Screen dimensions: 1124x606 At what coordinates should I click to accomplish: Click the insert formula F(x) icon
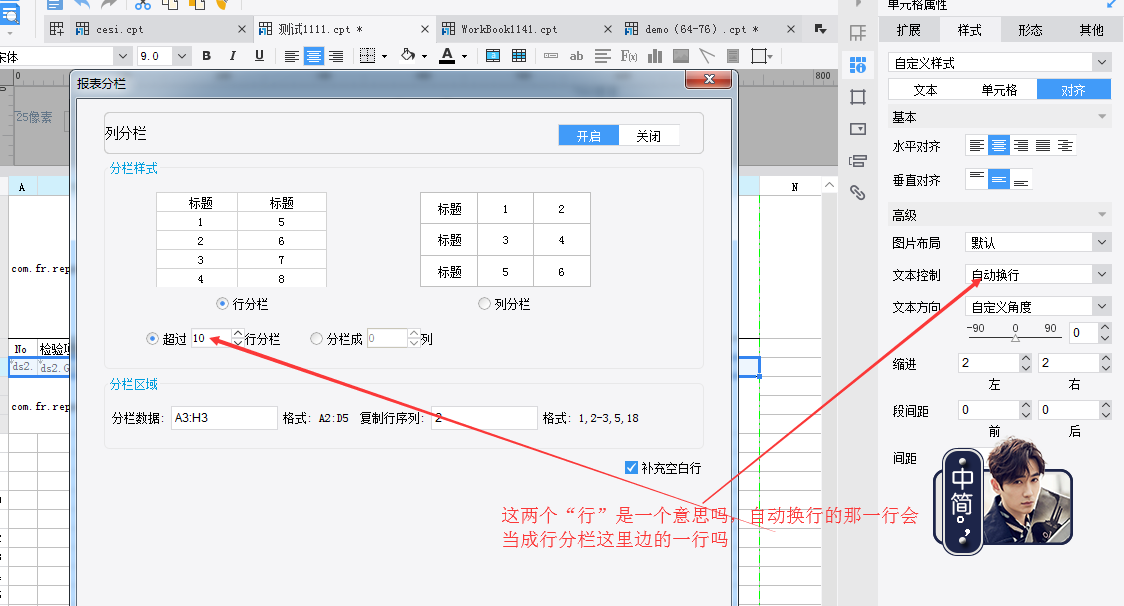coord(629,56)
